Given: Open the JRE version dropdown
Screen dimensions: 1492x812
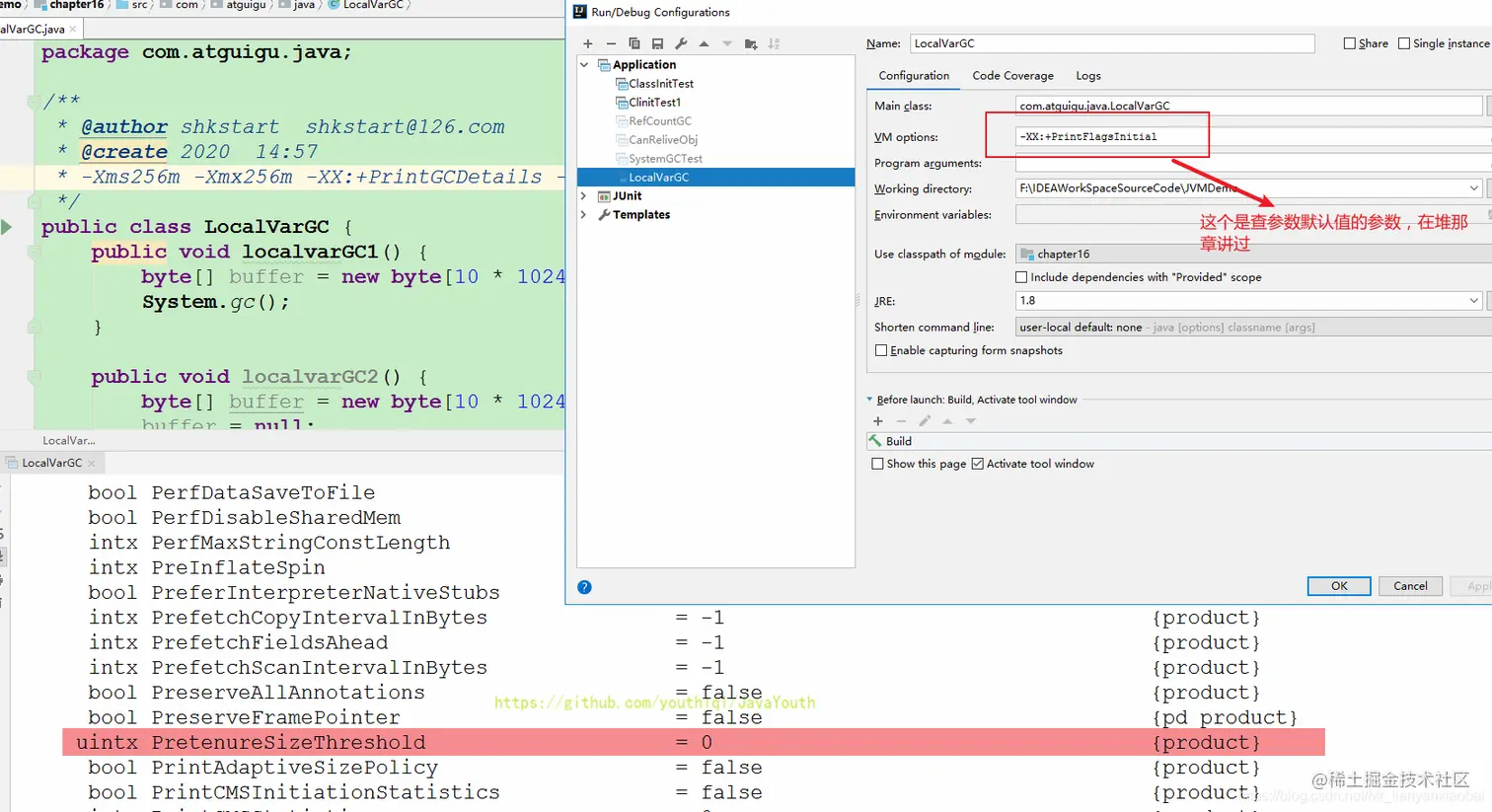Looking at the screenshot, I should click(x=1248, y=301).
